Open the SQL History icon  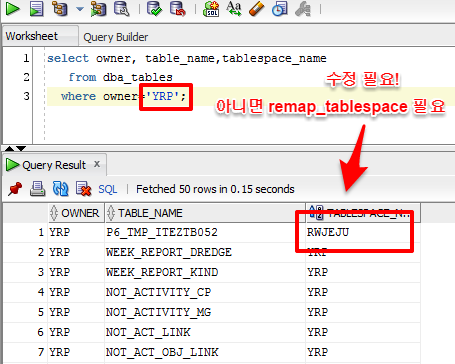tap(279, 9)
